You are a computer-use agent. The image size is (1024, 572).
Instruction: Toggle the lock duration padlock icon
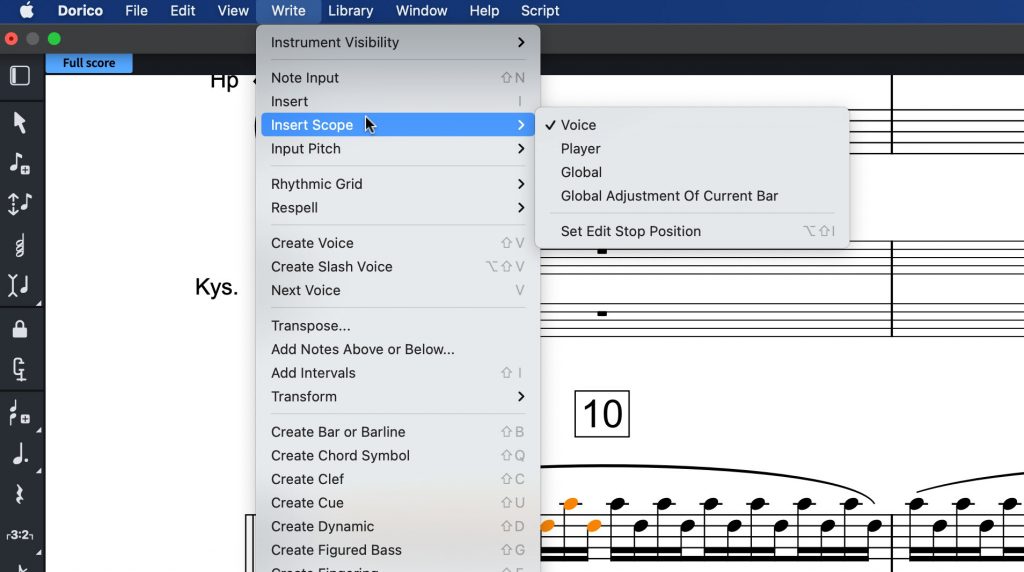point(20,328)
